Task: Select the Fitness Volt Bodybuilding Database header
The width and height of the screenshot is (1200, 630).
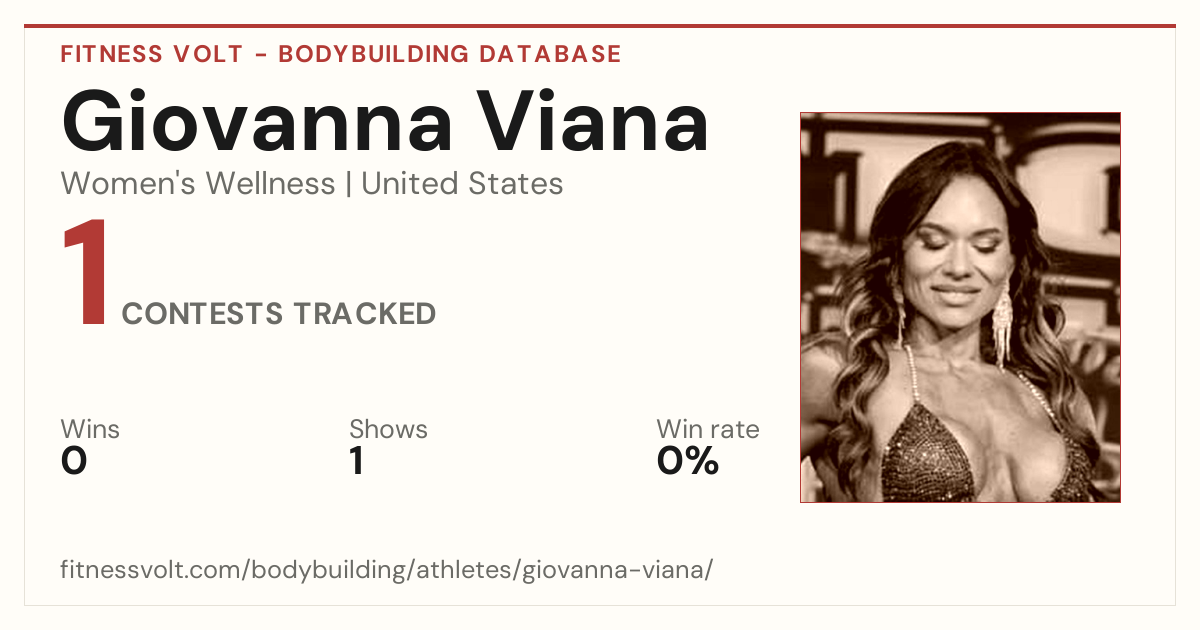Action: tap(341, 54)
